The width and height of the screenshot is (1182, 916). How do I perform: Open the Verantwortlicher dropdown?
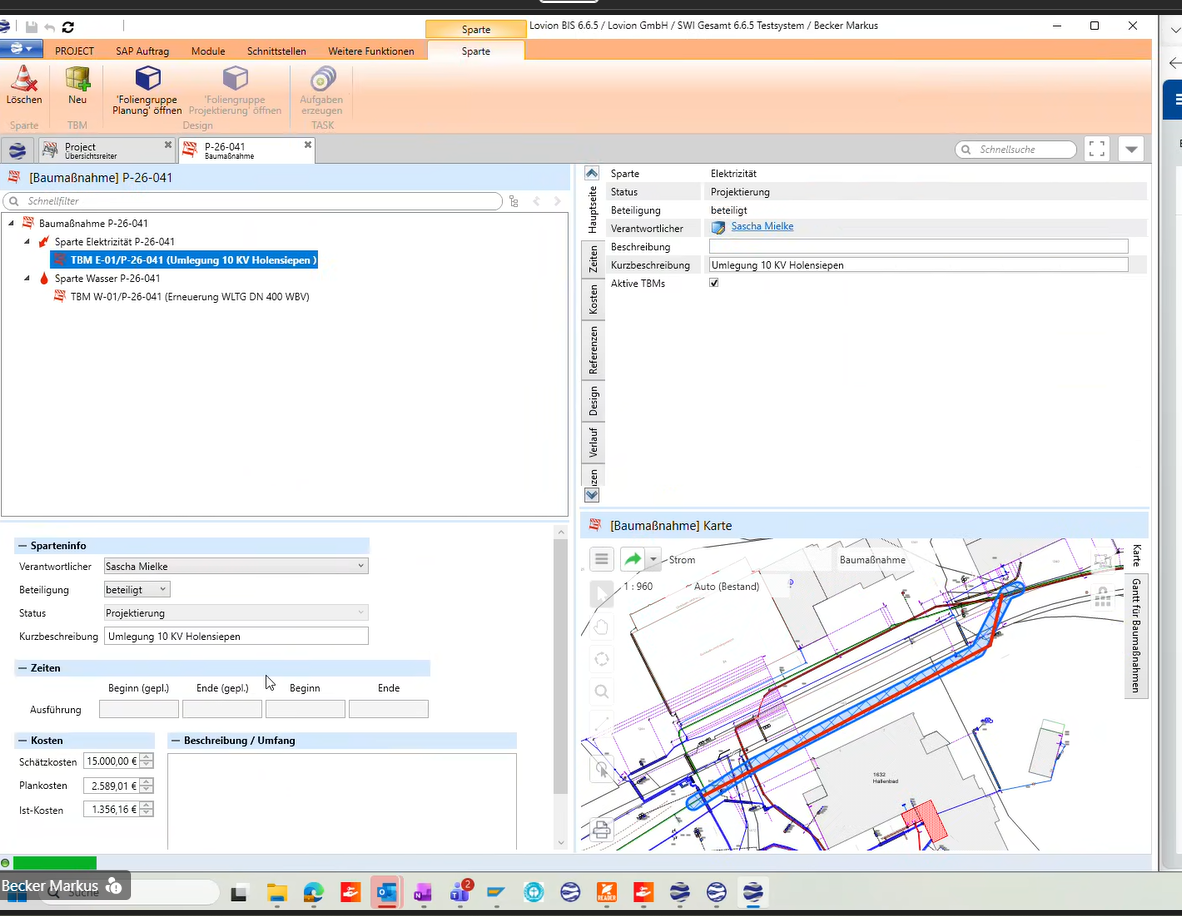(x=360, y=566)
